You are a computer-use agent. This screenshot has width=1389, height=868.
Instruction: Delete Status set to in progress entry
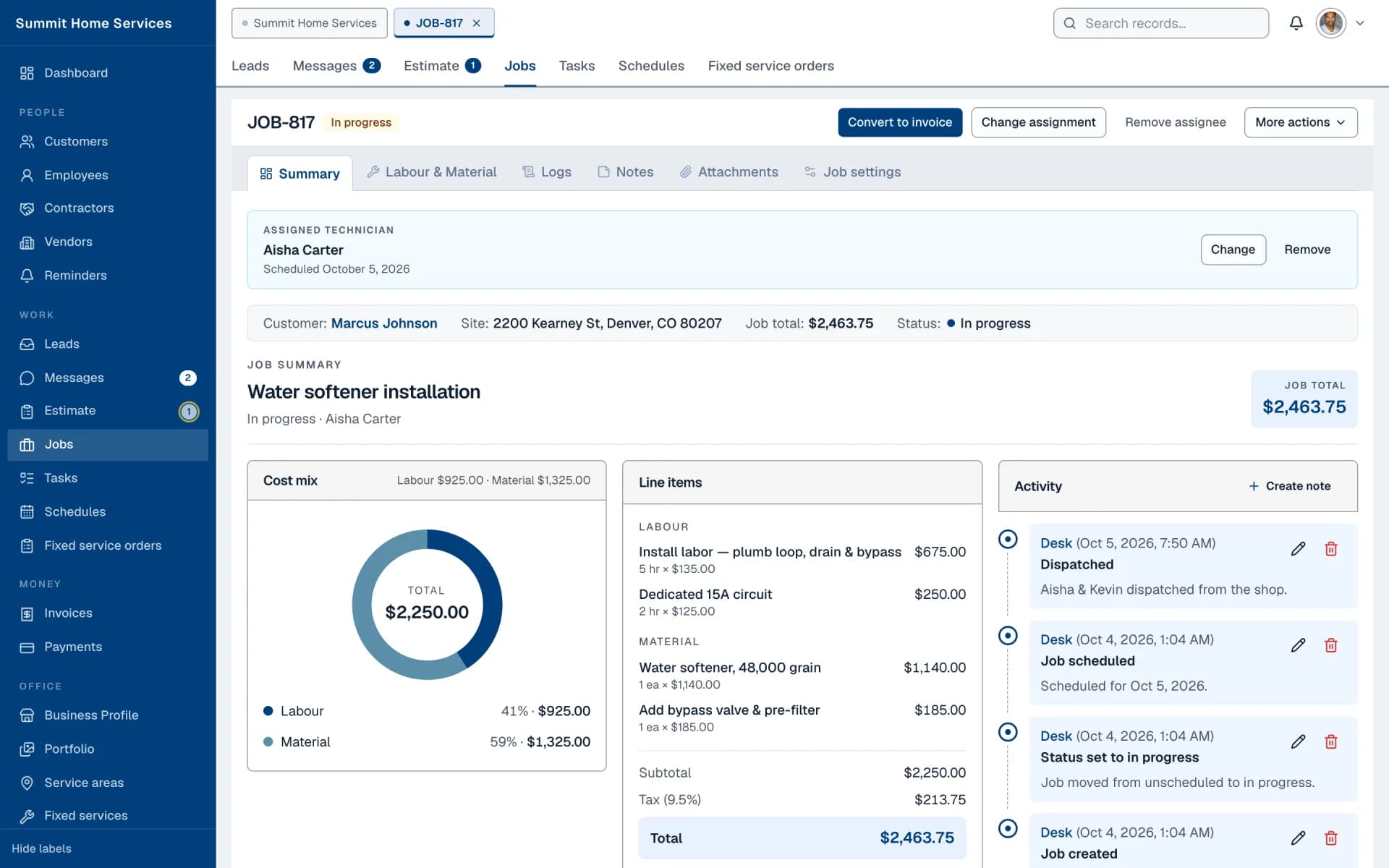1331,741
